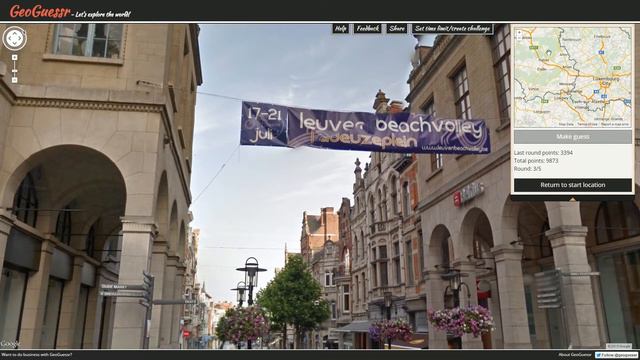Zoom in the guess mini map
640x360 pixels.
click(519, 32)
